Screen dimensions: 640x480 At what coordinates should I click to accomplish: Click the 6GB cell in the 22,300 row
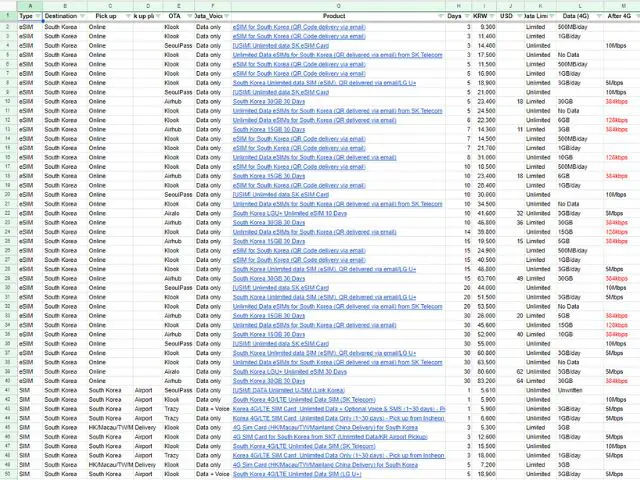[x=580, y=120]
